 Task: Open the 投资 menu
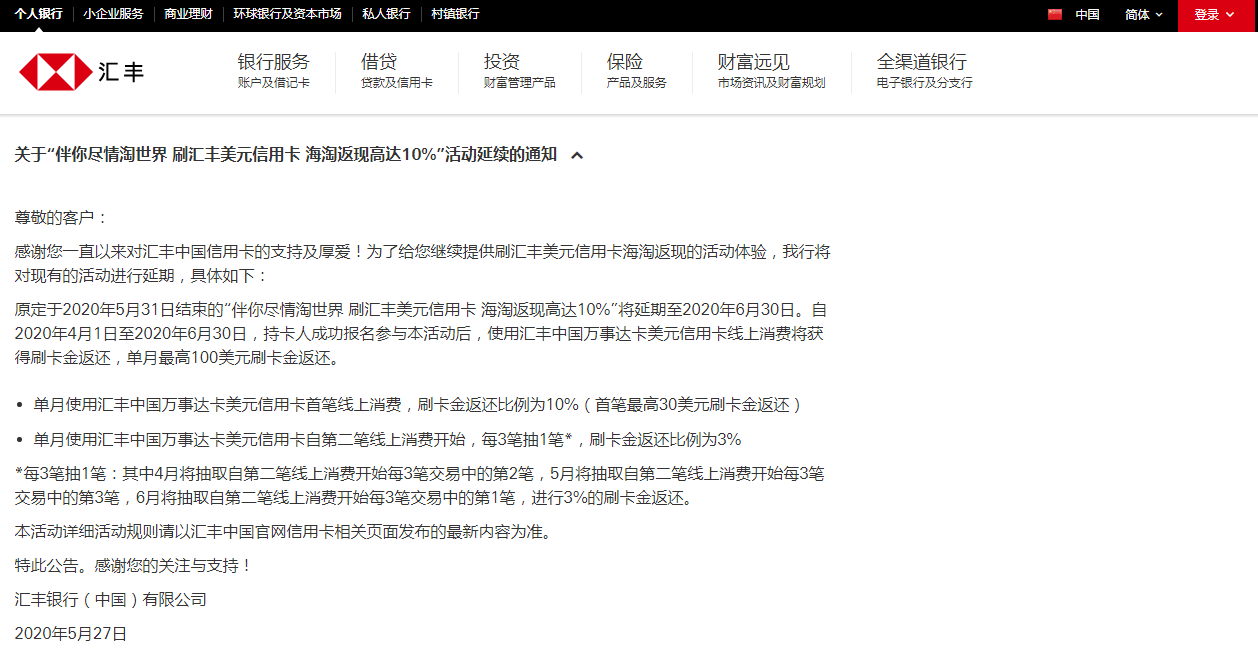click(519, 70)
